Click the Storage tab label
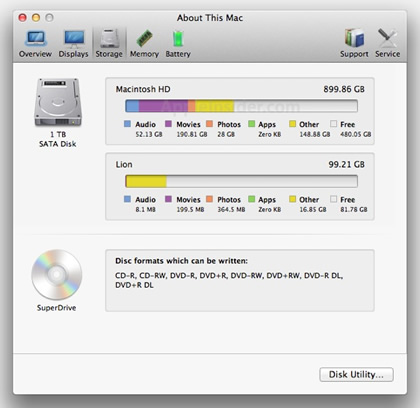420x408 pixels. coord(109,54)
